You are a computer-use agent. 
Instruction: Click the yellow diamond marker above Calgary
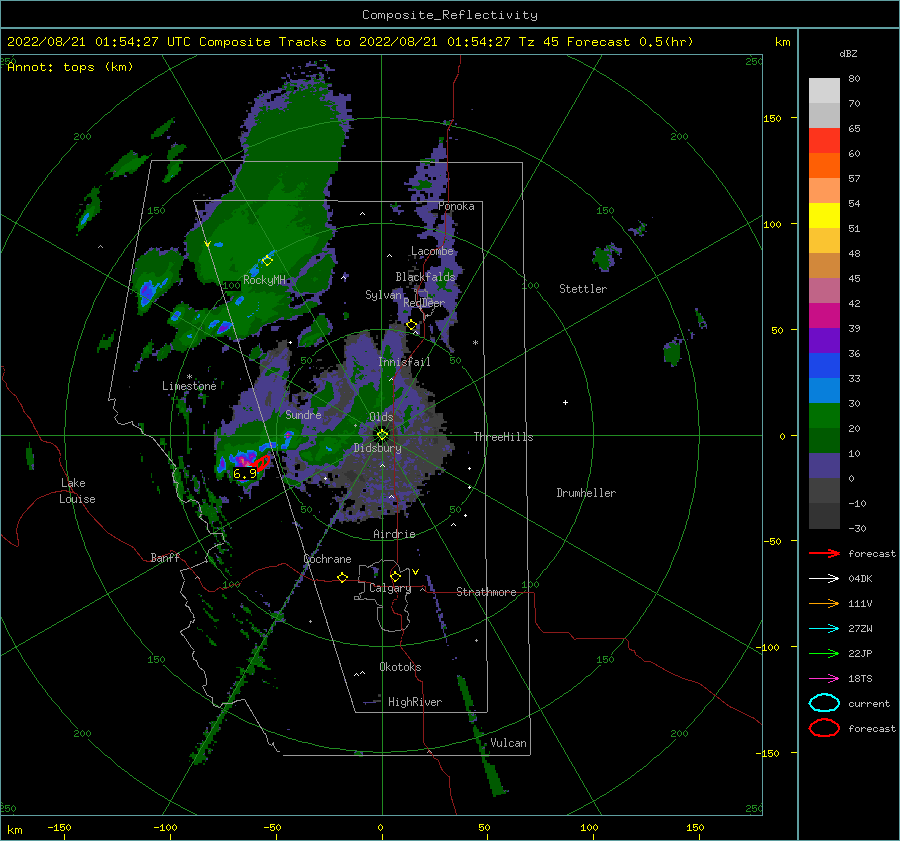(395, 576)
